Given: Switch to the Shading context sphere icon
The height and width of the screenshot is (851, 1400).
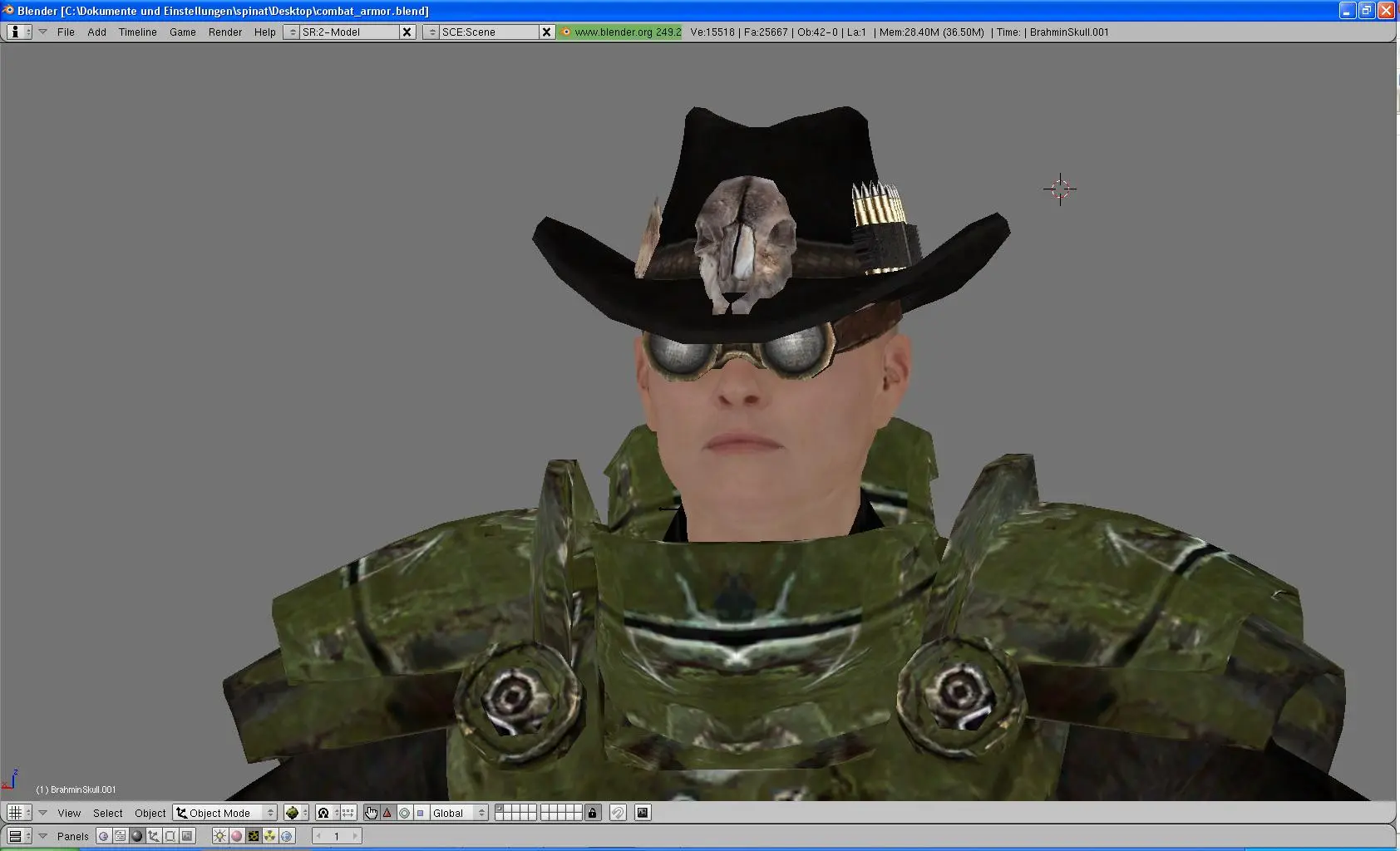Looking at the screenshot, I should (137, 836).
